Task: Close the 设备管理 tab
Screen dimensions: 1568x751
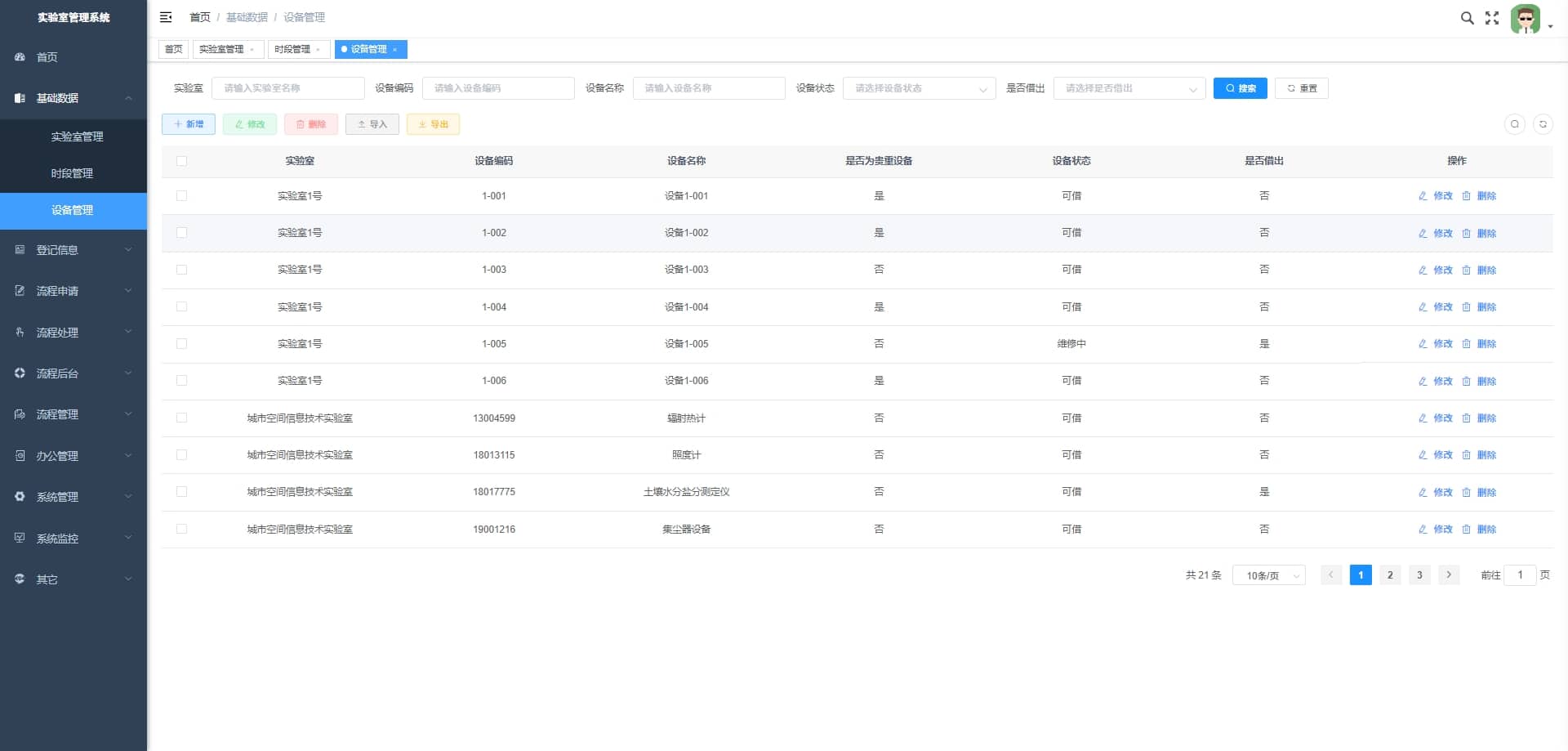Action: pyautogui.click(x=395, y=50)
